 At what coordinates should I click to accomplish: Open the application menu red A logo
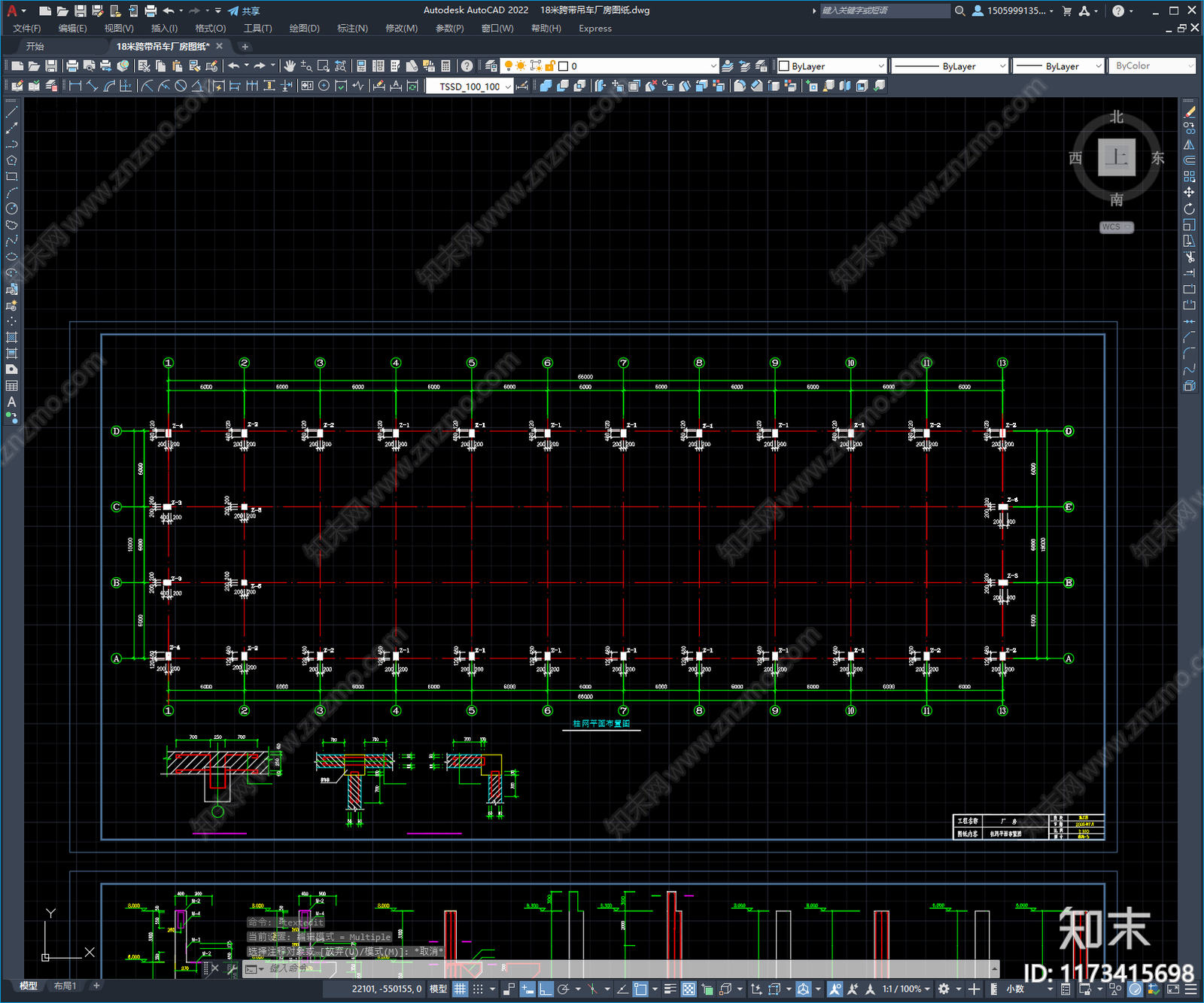tap(12, 11)
